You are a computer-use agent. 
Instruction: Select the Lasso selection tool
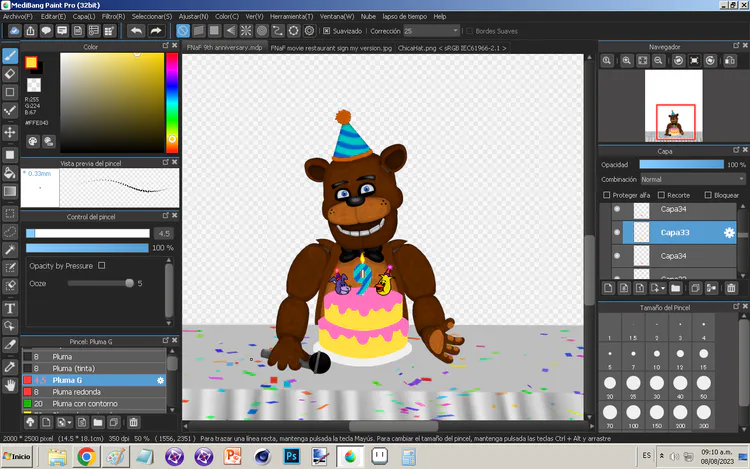point(10,231)
